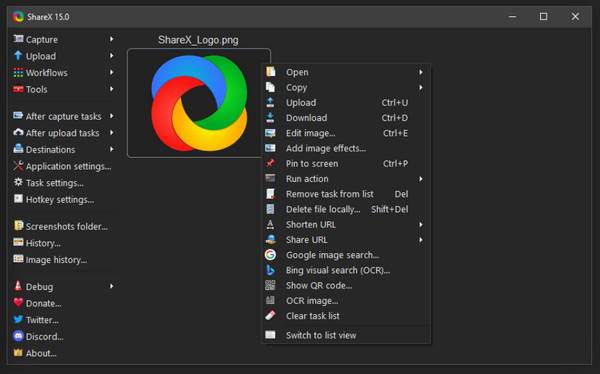The image size is (600, 374).
Task: Click the Shift+Del shortcut text
Action: (x=390, y=209)
